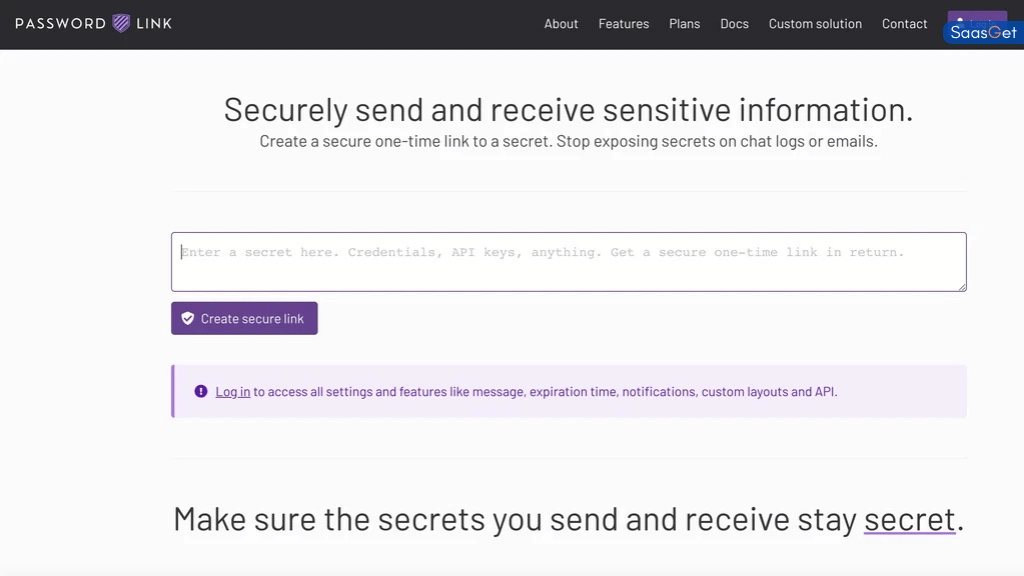Click the underlined word secret in the headline
This screenshot has height=576, width=1024.
[910, 518]
